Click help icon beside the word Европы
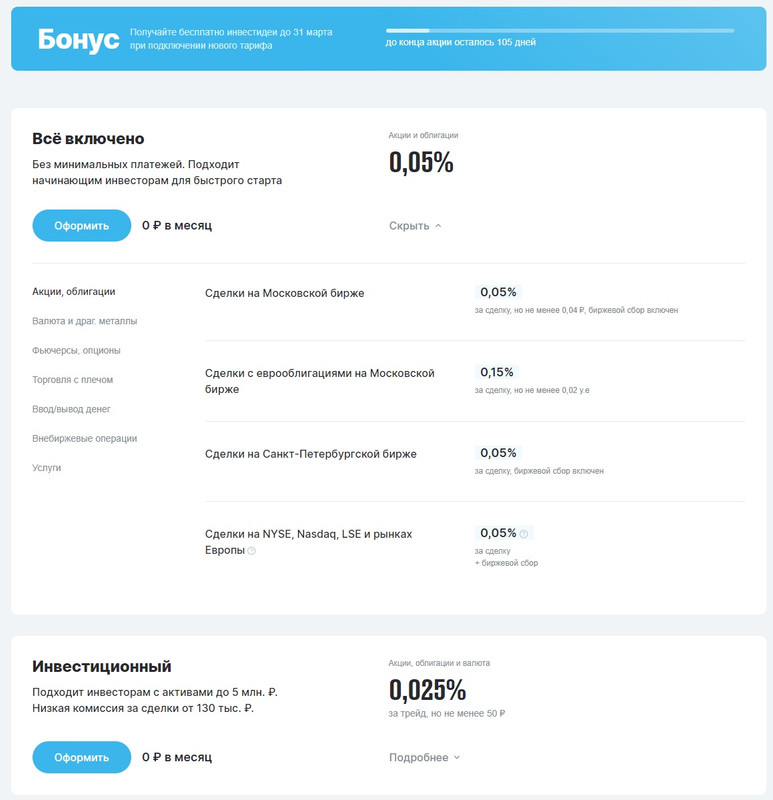This screenshot has width=773, height=800. tap(251, 551)
